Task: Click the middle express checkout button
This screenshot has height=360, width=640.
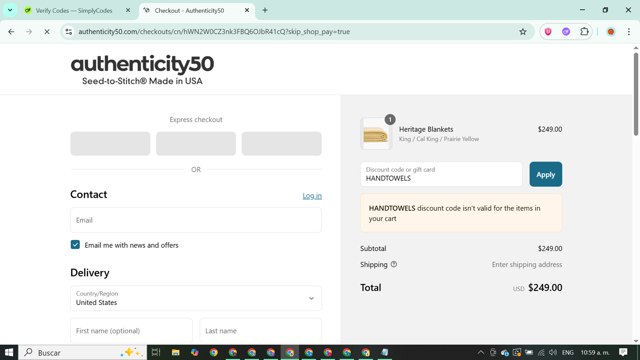Action: click(196, 143)
